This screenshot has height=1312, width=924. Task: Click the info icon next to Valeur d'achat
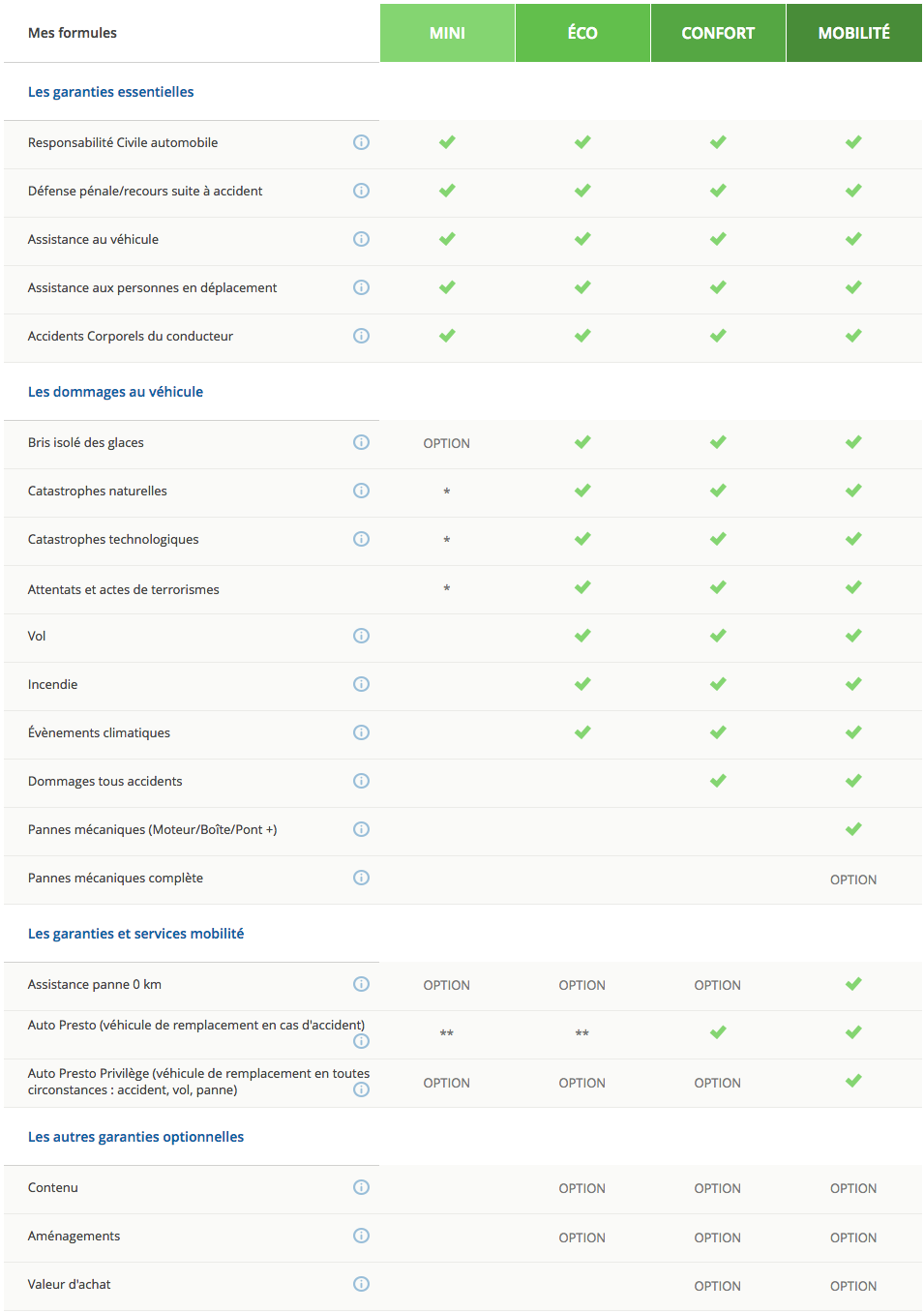pos(361,1285)
